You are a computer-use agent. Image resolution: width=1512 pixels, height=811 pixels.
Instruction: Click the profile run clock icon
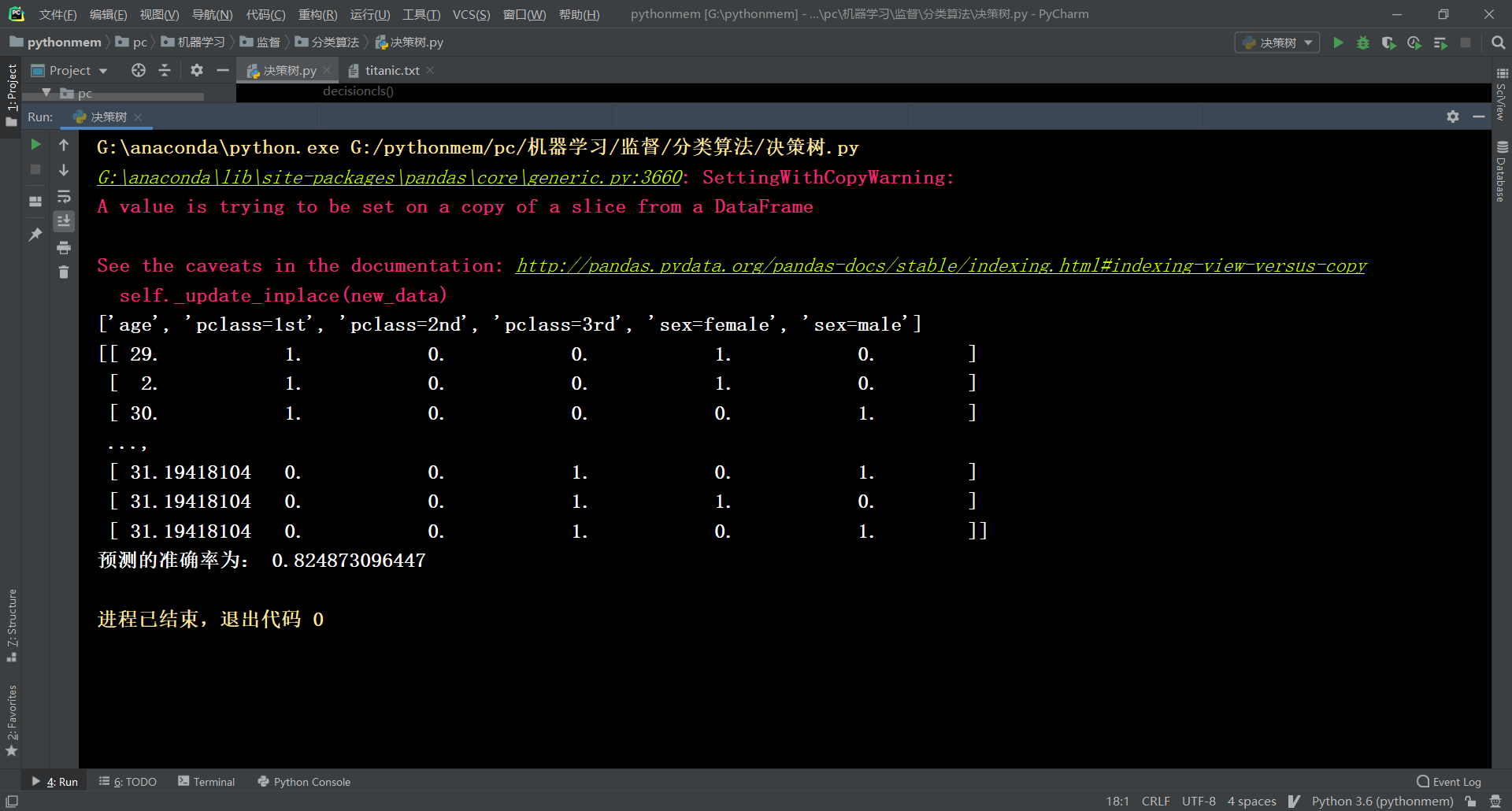pyautogui.click(x=1414, y=43)
